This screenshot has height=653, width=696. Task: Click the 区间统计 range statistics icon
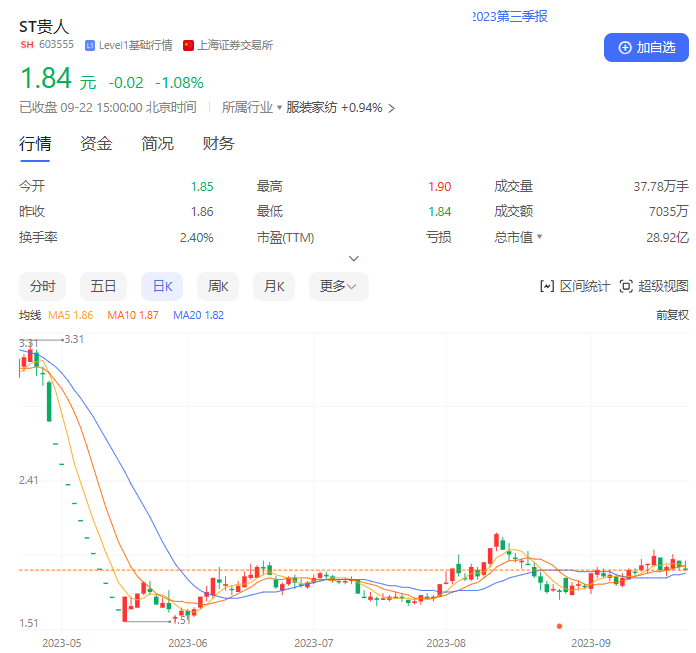click(547, 286)
